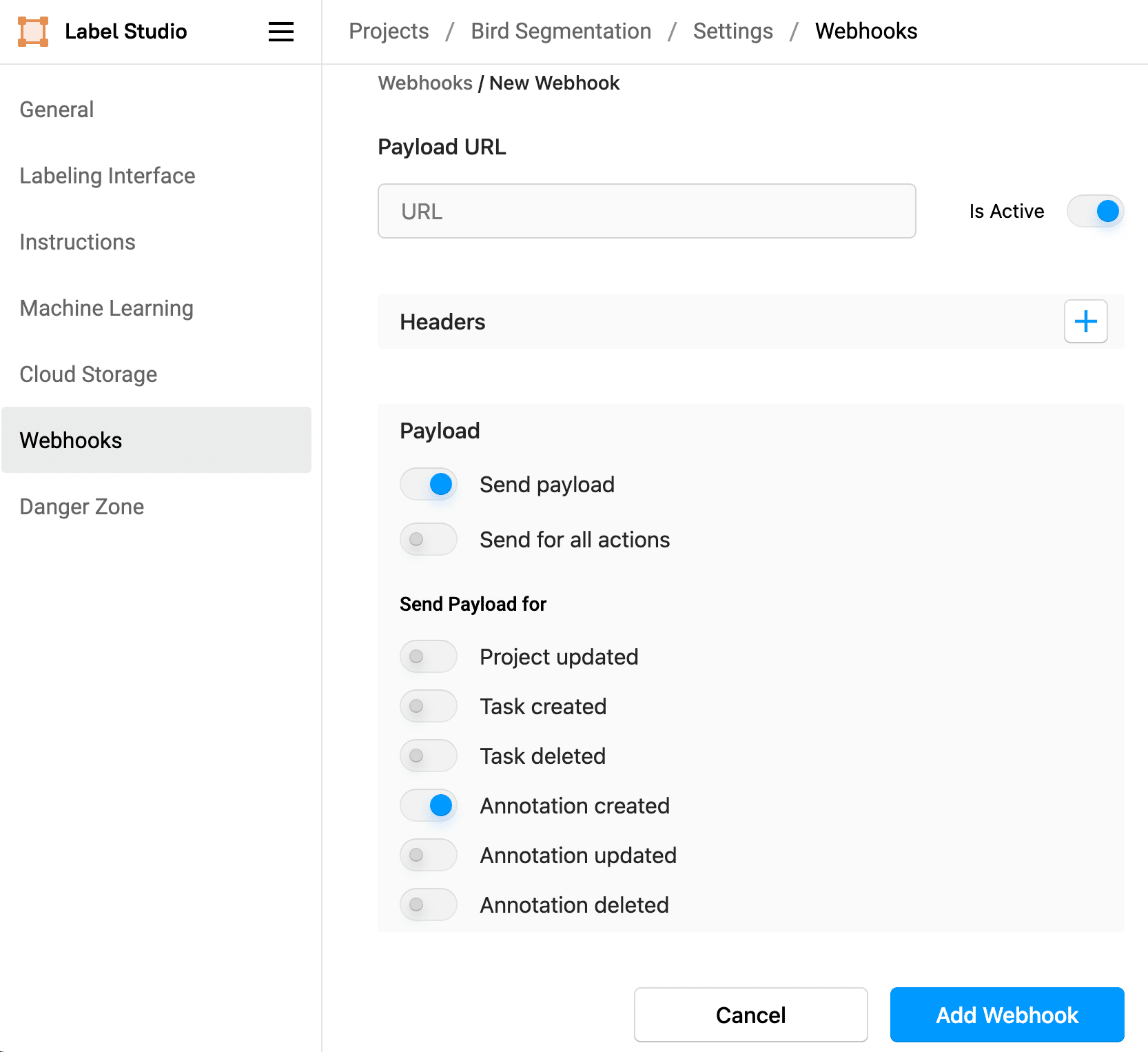Toggle on Project updated events

(x=428, y=656)
